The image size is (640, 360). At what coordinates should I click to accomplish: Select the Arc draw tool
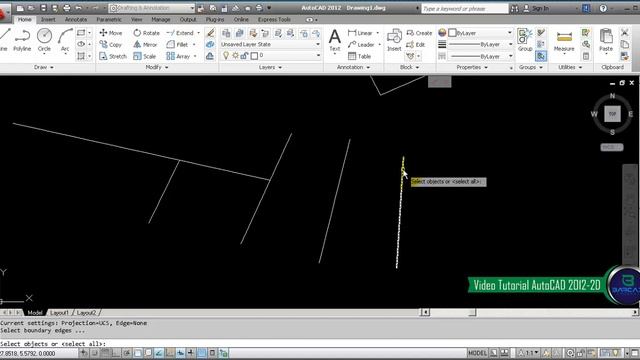coord(65,40)
